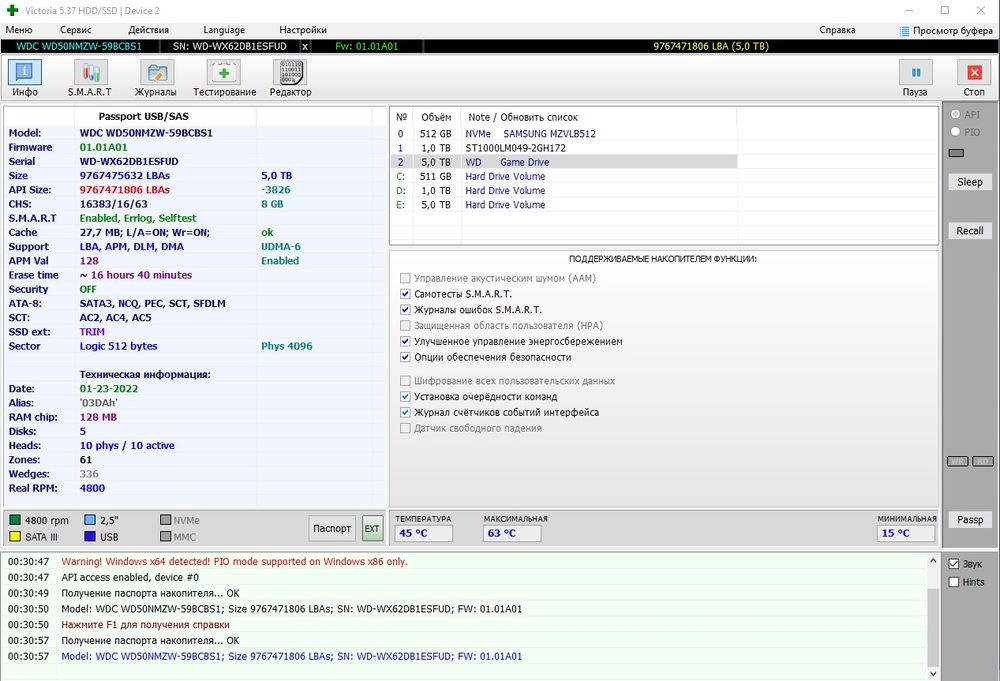Open the Настройки menu
Screen dimensions: 1000x681
tap(303, 30)
